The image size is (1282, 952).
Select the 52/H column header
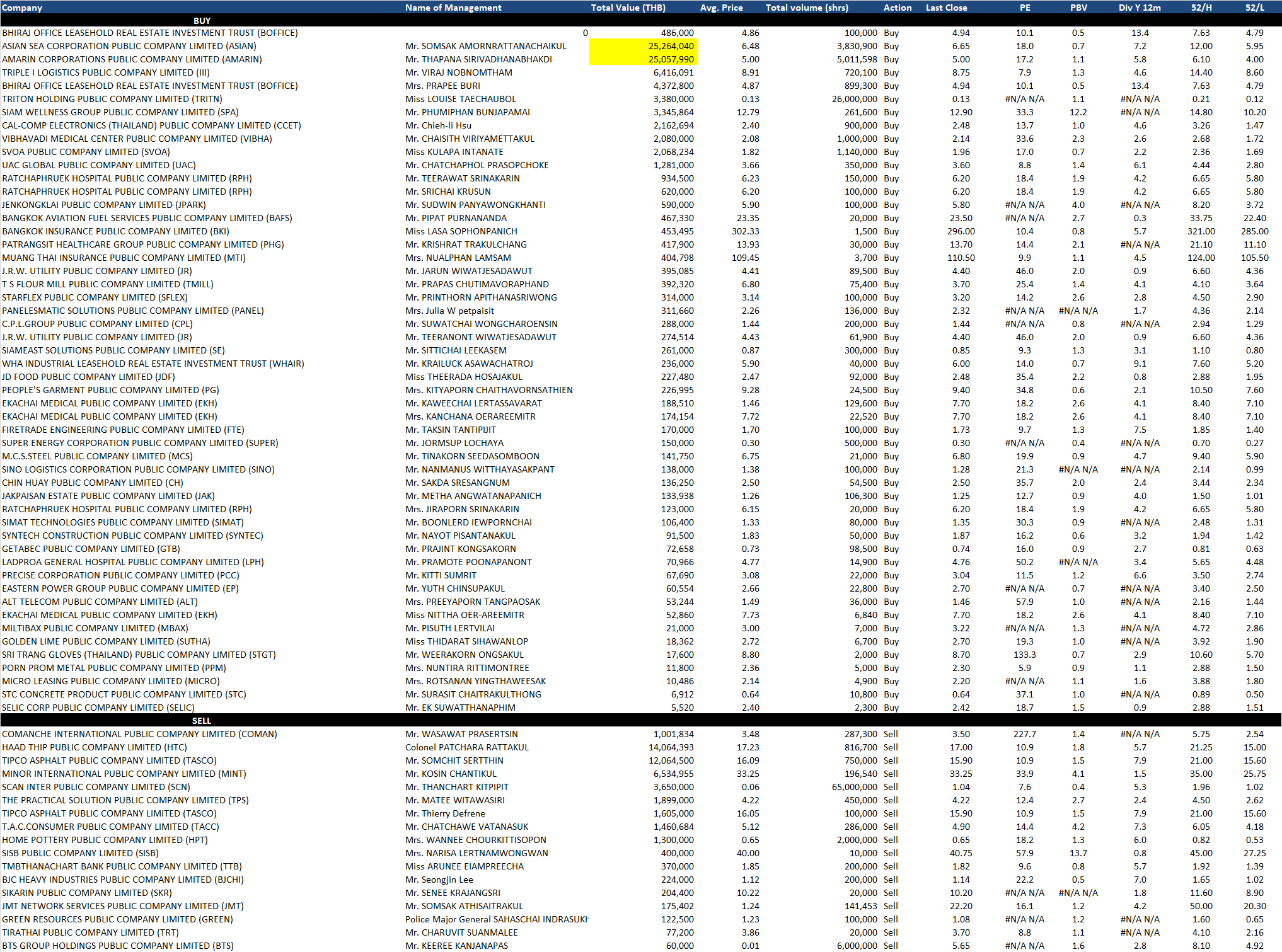[1201, 8]
